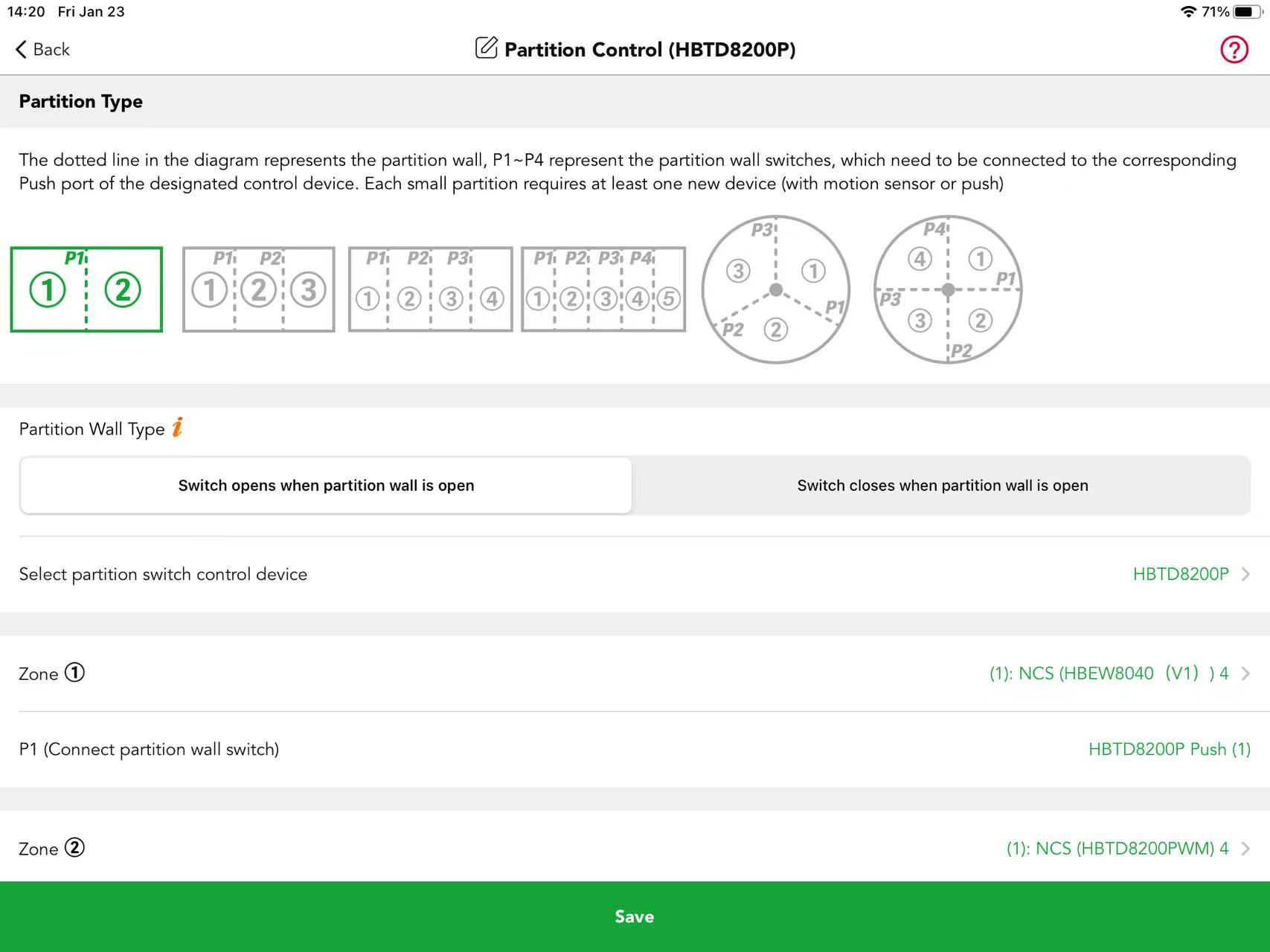Tap the edit pencil icon beside title

pyautogui.click(x=486, y=48)
